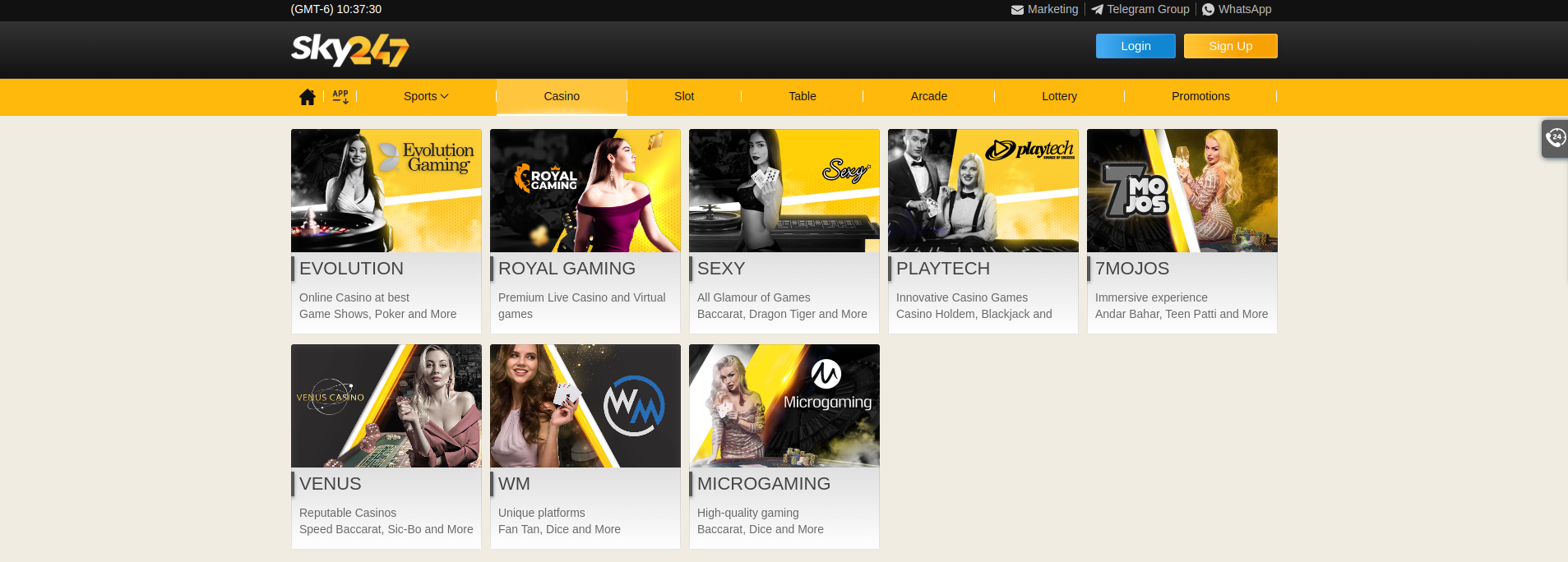
Task: Click 'High-quality gaming' description
Action: coord(748,513)
